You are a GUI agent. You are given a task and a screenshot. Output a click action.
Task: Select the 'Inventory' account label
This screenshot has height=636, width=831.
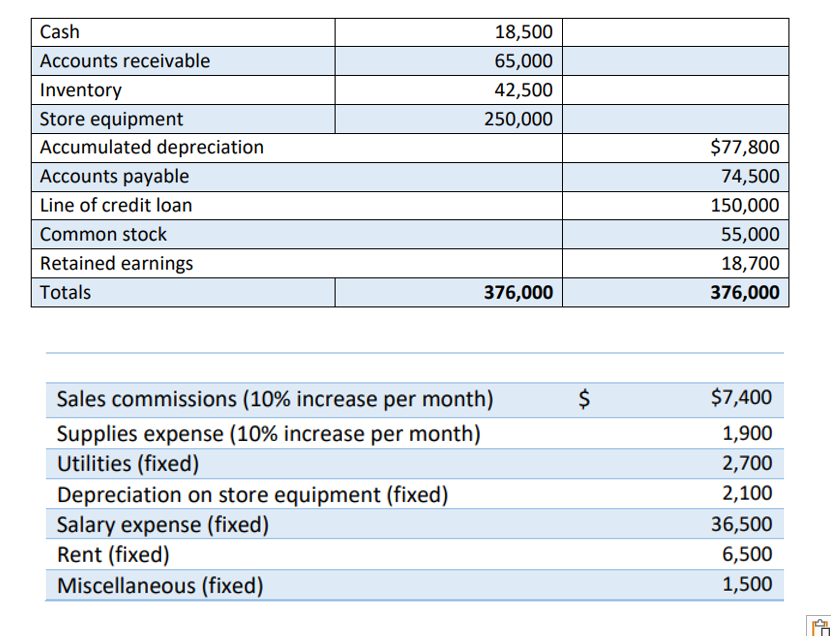[x=81, y=90]
